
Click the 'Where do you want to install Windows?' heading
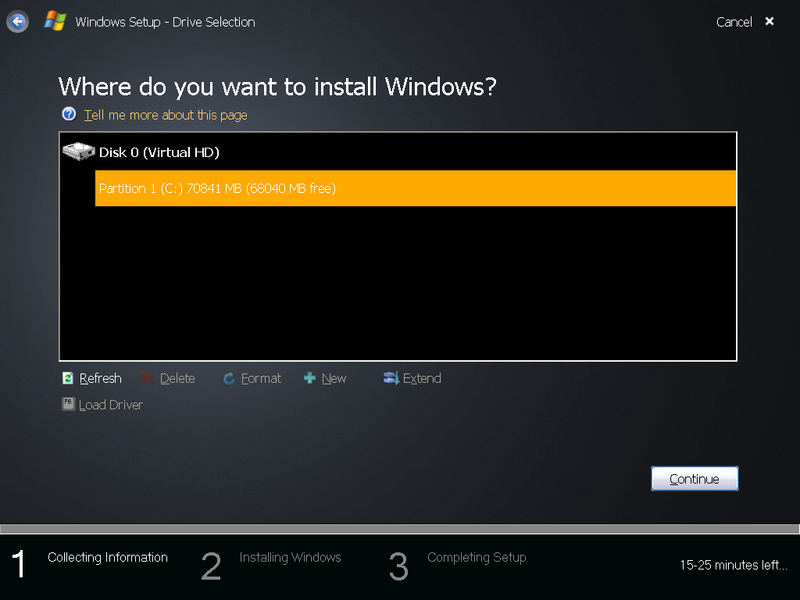coord(277,87)
